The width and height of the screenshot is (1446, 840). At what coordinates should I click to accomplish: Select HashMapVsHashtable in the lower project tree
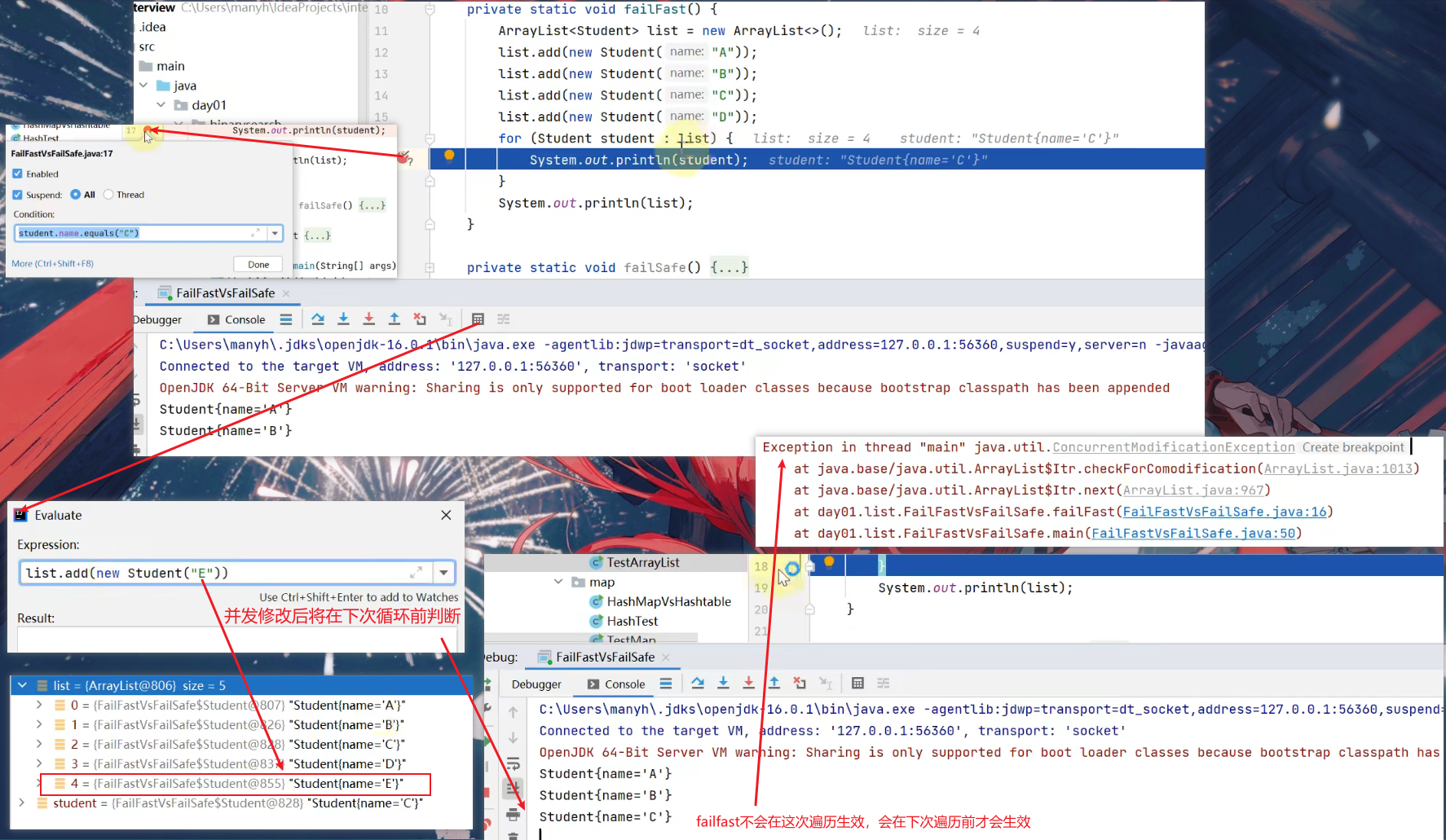pos(668,601)
